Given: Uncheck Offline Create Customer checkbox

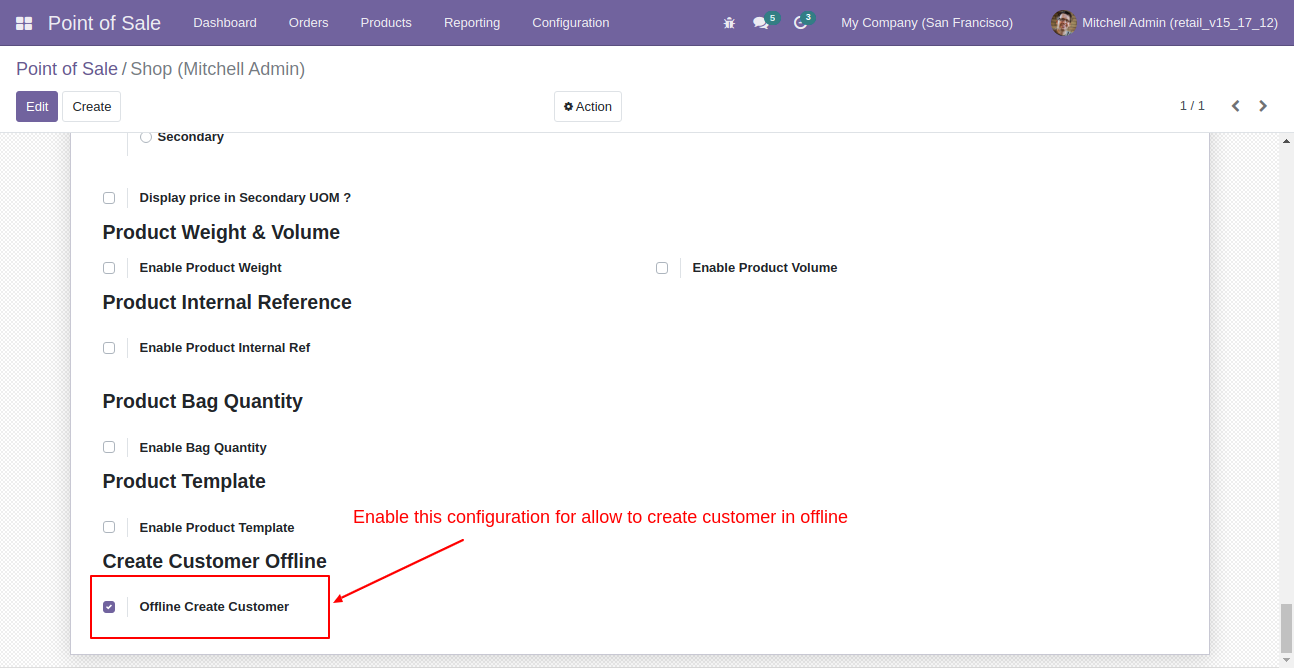Looking at the screenshot, I should 109,607.
